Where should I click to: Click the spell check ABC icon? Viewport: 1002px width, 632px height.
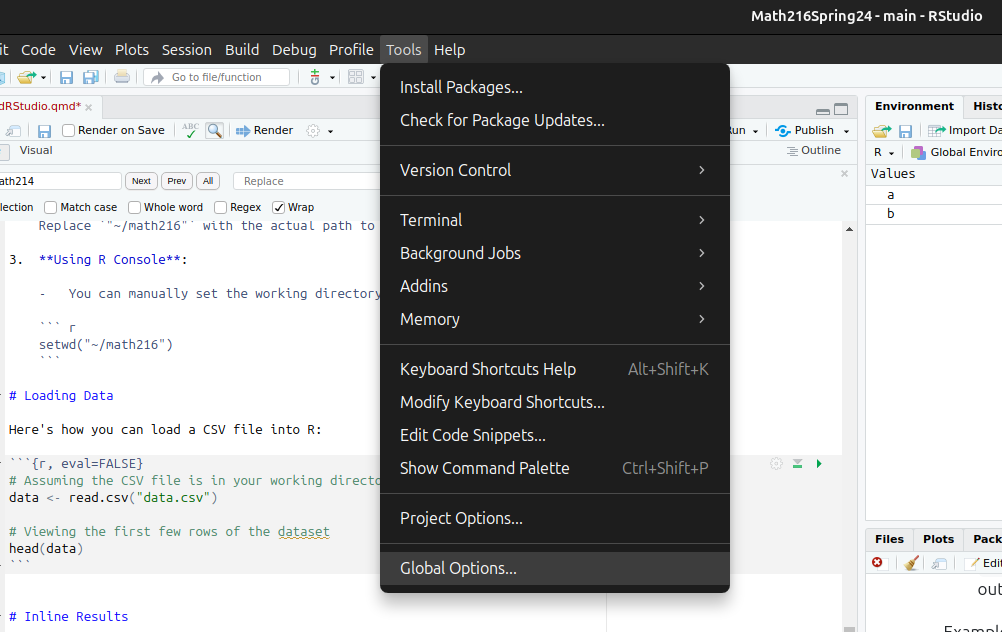190,130
